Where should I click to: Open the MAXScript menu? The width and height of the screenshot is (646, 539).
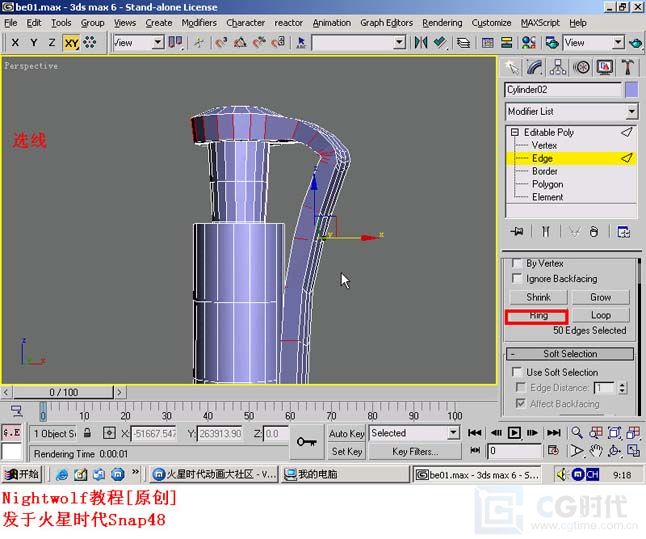[540, 23]
